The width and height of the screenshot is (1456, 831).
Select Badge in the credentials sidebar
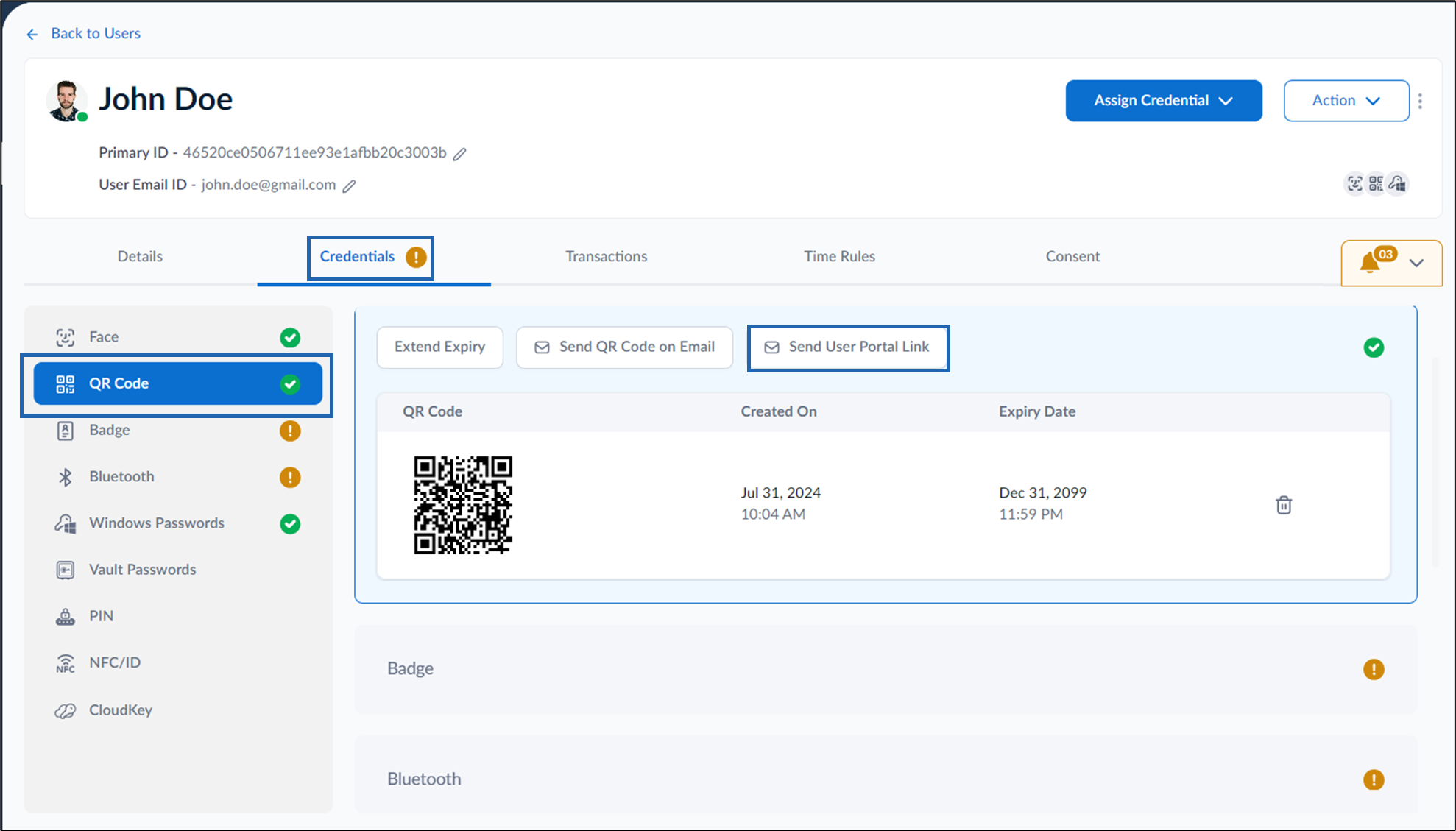(x=178, y=430)
